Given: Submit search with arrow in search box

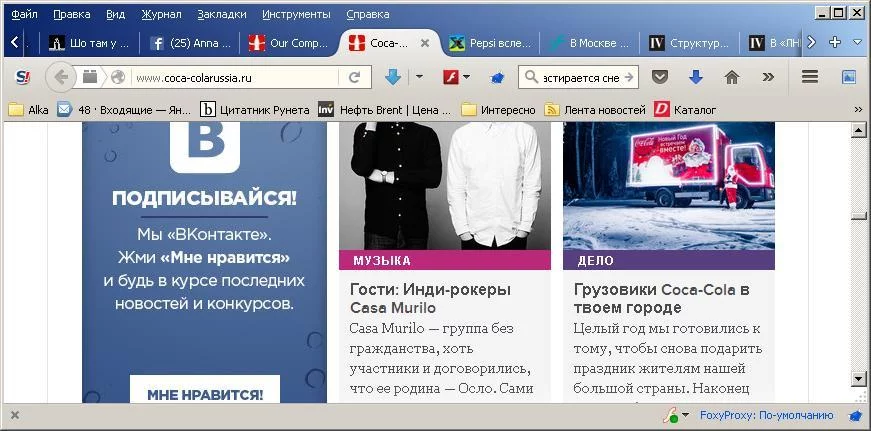Looking at the screenshot, I should pyautogui.click(x=629, y=78).
